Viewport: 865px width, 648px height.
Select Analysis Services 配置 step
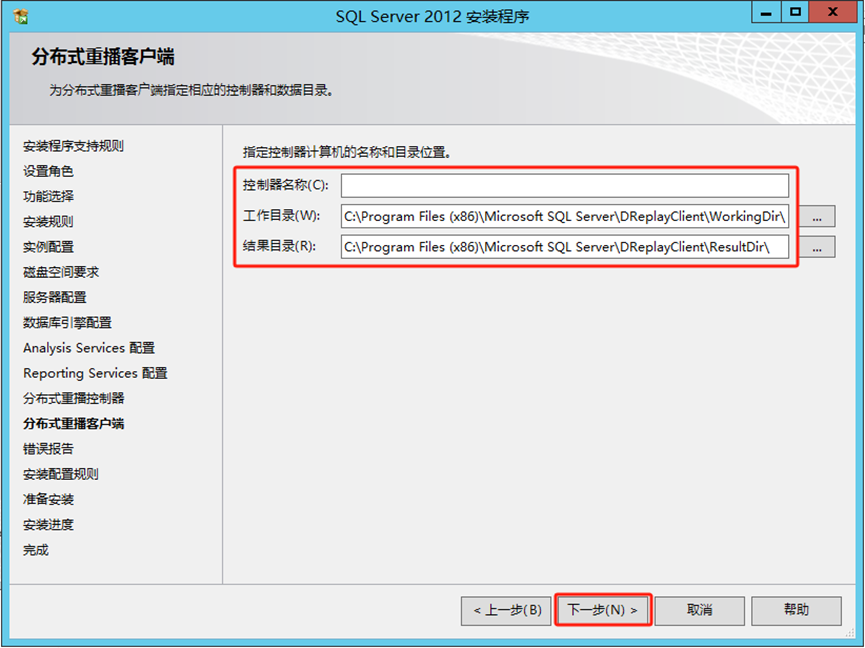(89, 348)
